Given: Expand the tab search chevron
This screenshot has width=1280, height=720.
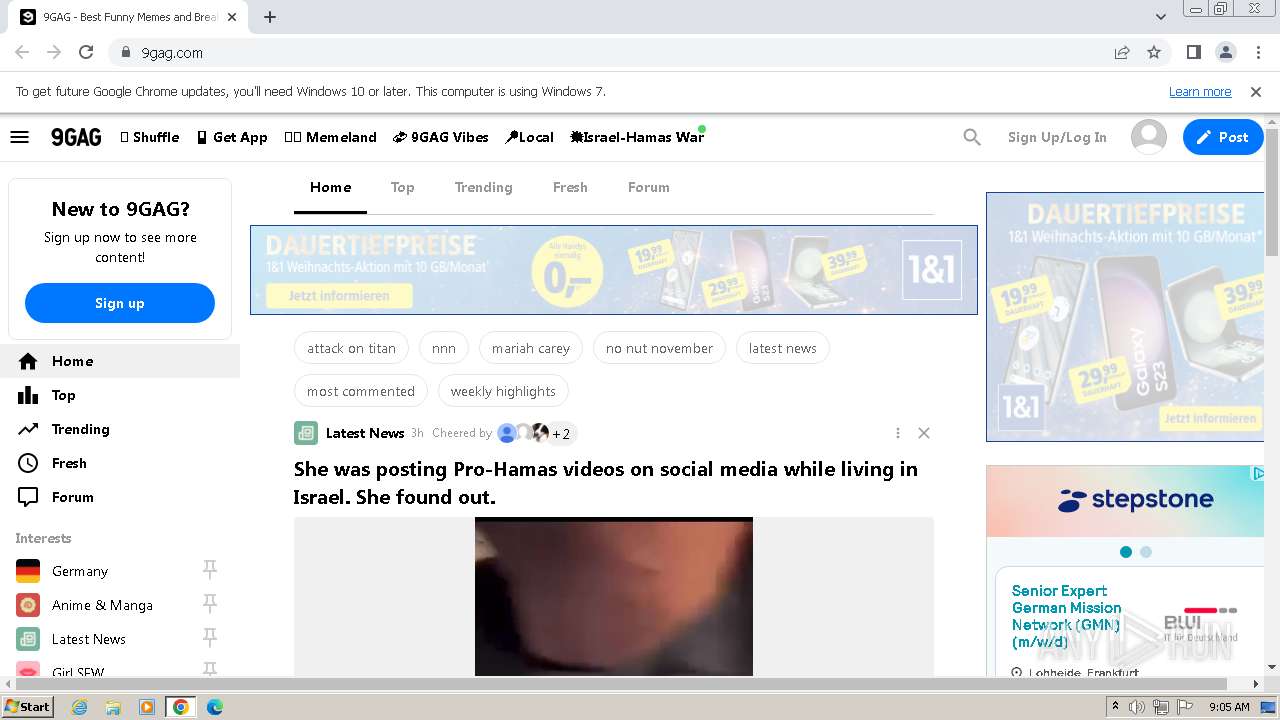Looking at the screenshot, I should pyautogui.click(x=1160, y=17).
